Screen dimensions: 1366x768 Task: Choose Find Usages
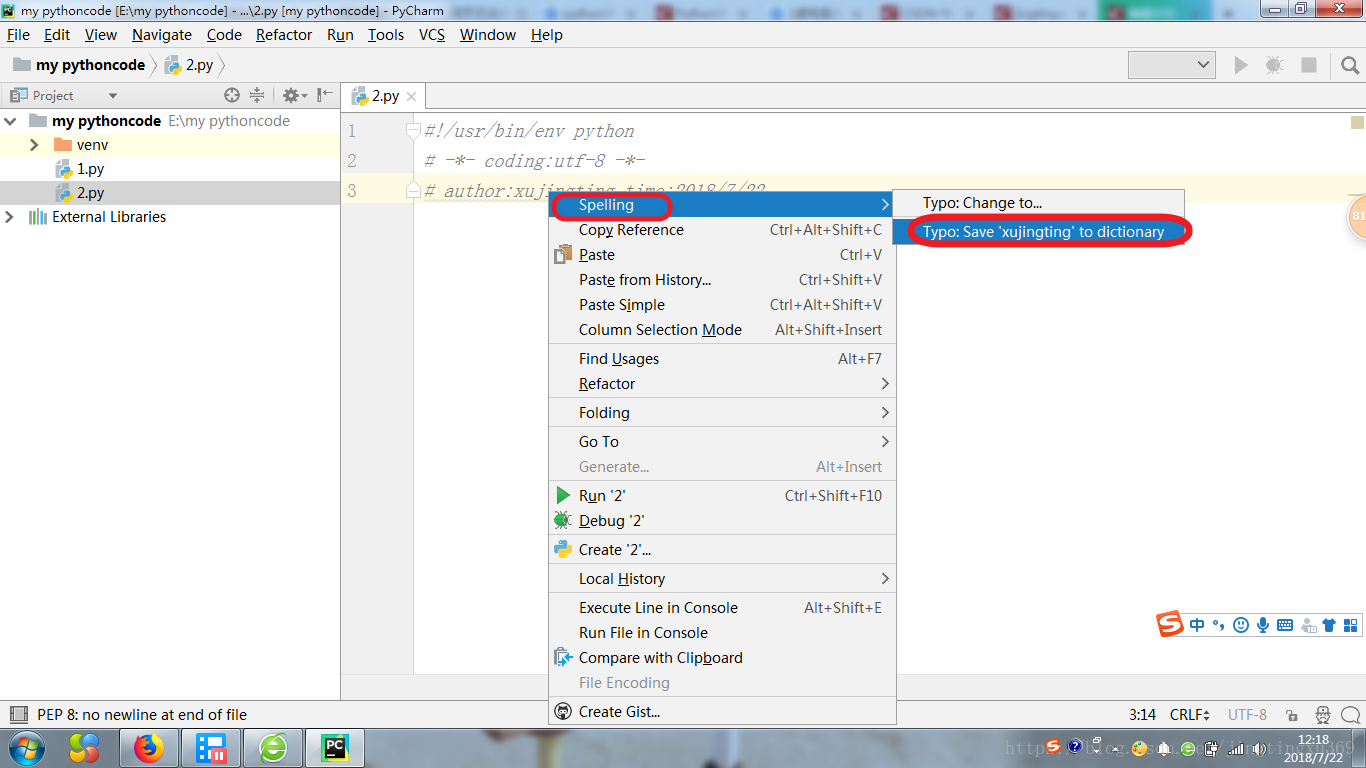point(722,359)
